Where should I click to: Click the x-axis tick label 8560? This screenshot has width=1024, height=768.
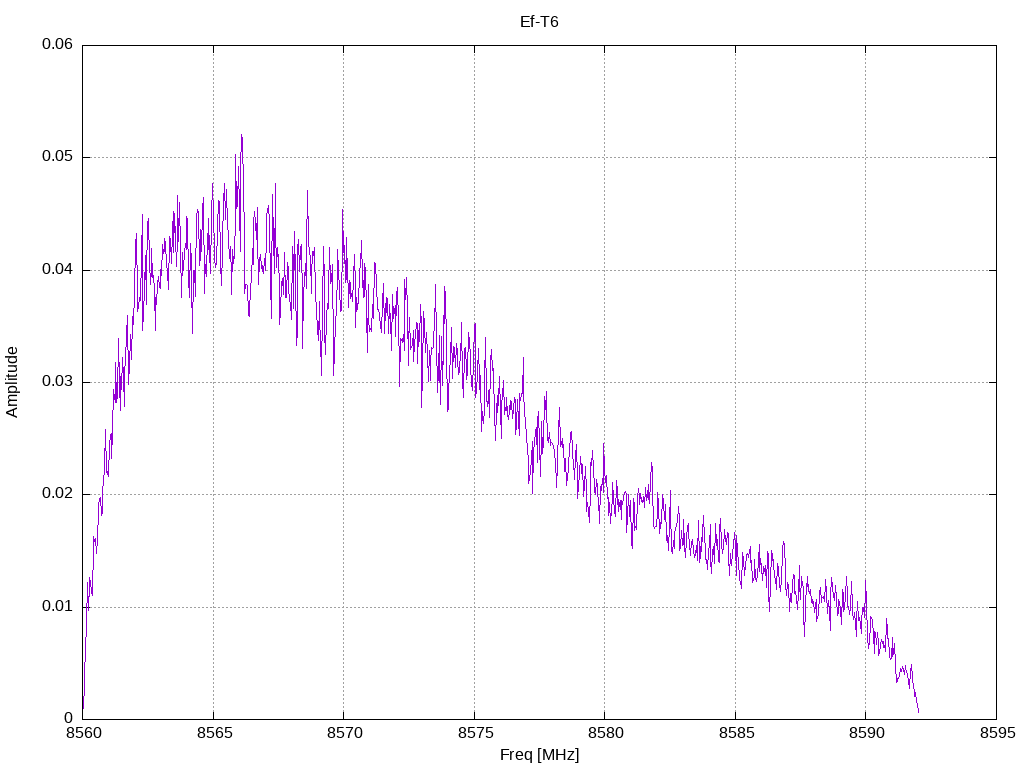click(x=84, y=733)
